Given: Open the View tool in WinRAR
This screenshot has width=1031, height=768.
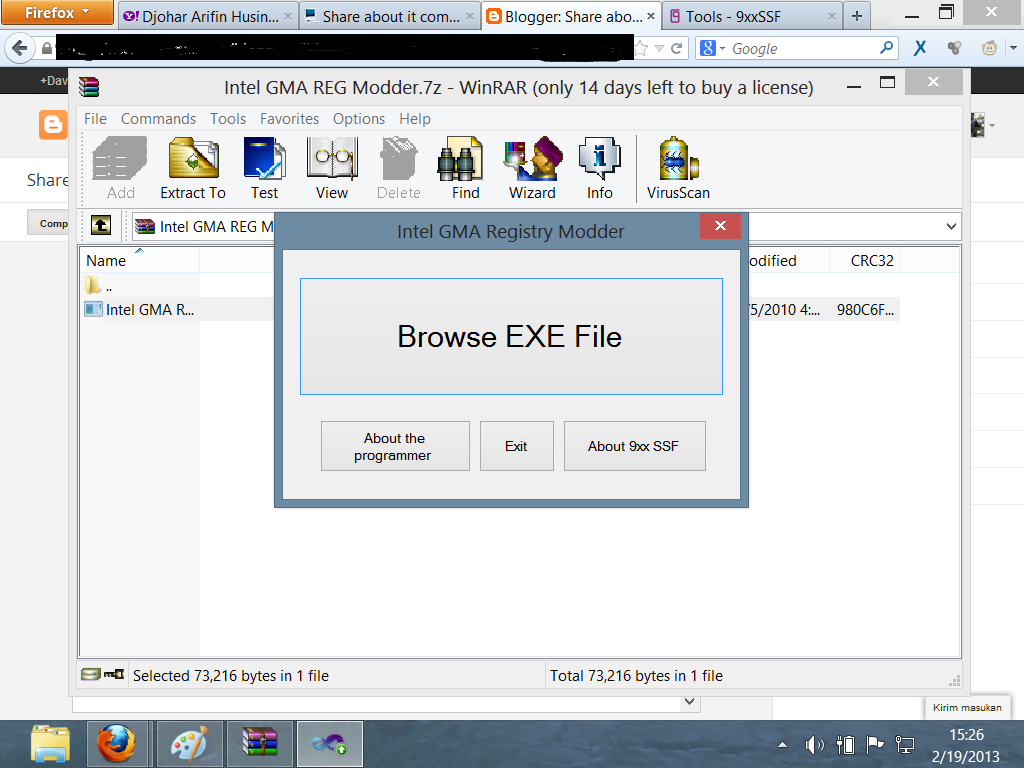Looking at the screenshot, I should [x=331, y=168].
